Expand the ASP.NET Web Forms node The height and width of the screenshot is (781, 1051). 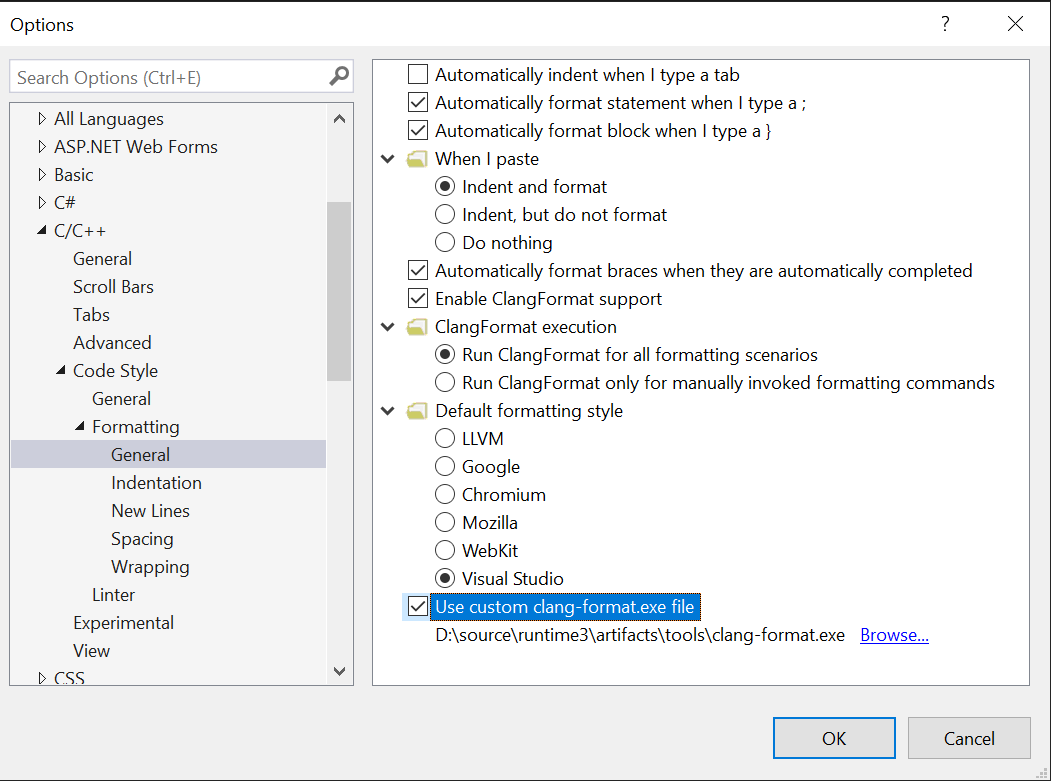(42, 147)
